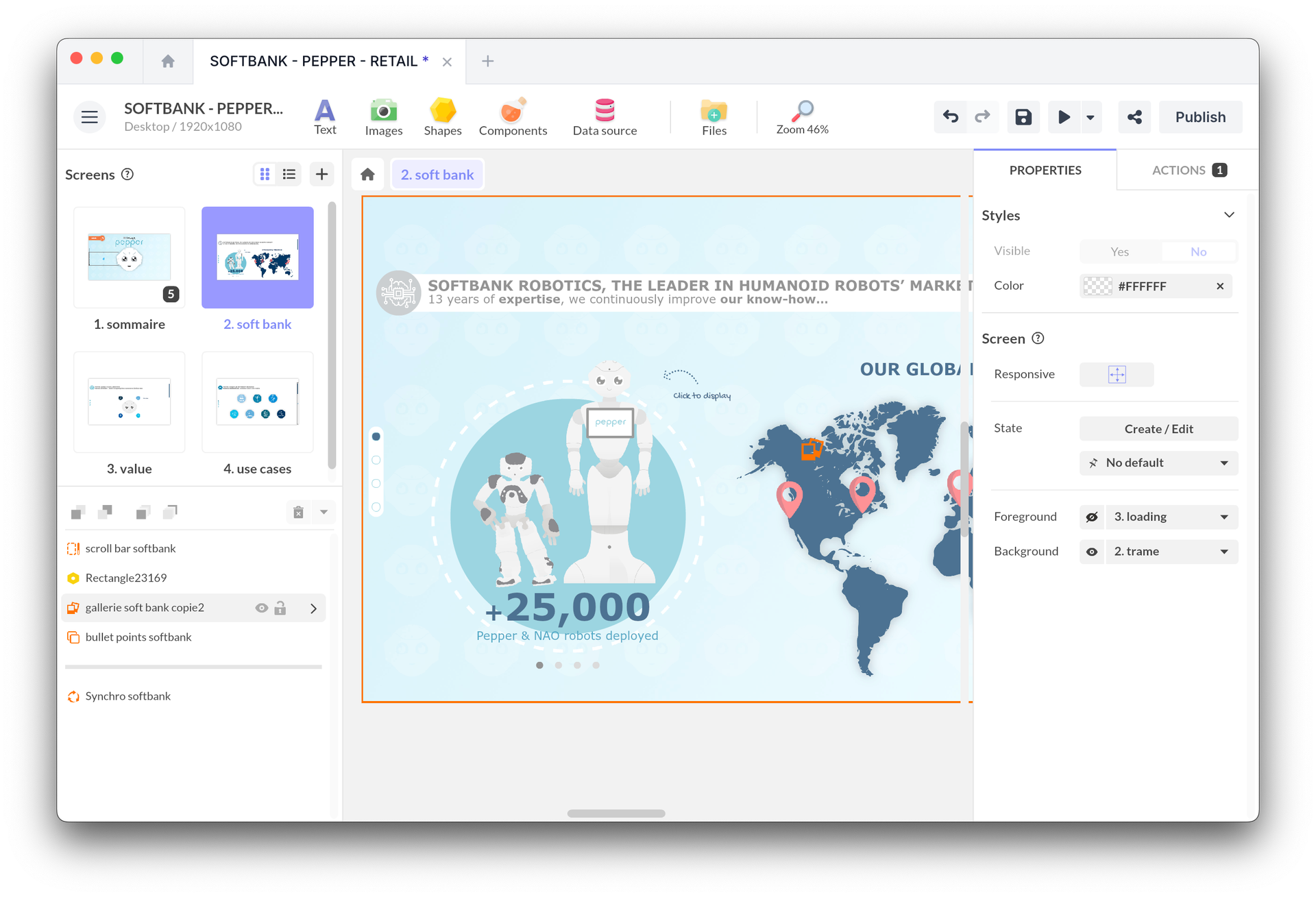Select the Shapes tool

[442, 116]
